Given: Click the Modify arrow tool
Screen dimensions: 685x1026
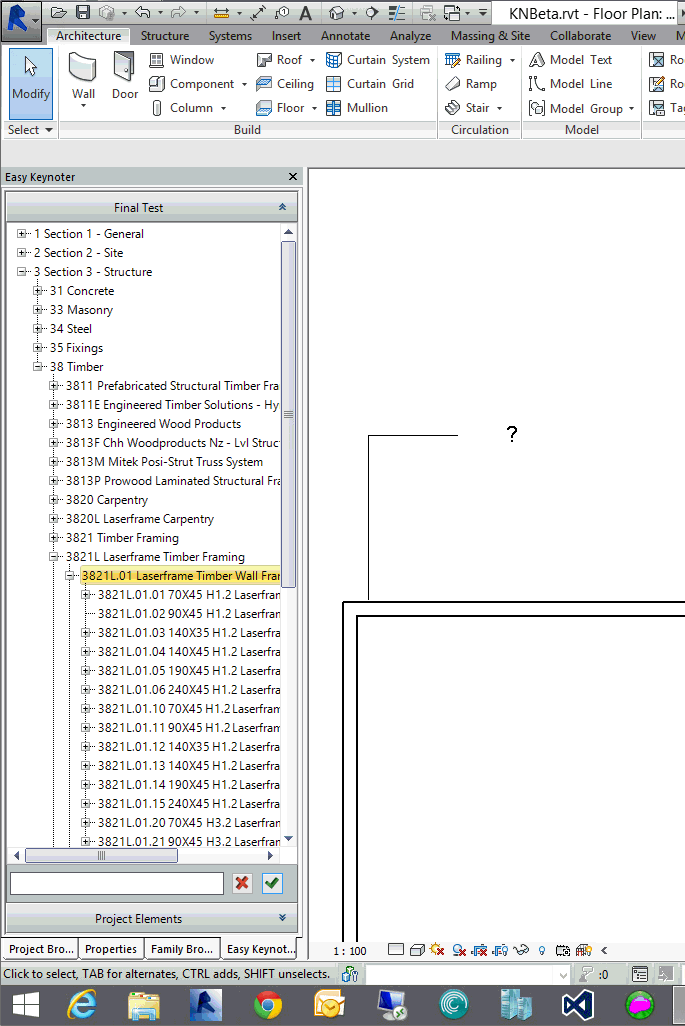Looking at the screenshot, I should click(31, 82).
